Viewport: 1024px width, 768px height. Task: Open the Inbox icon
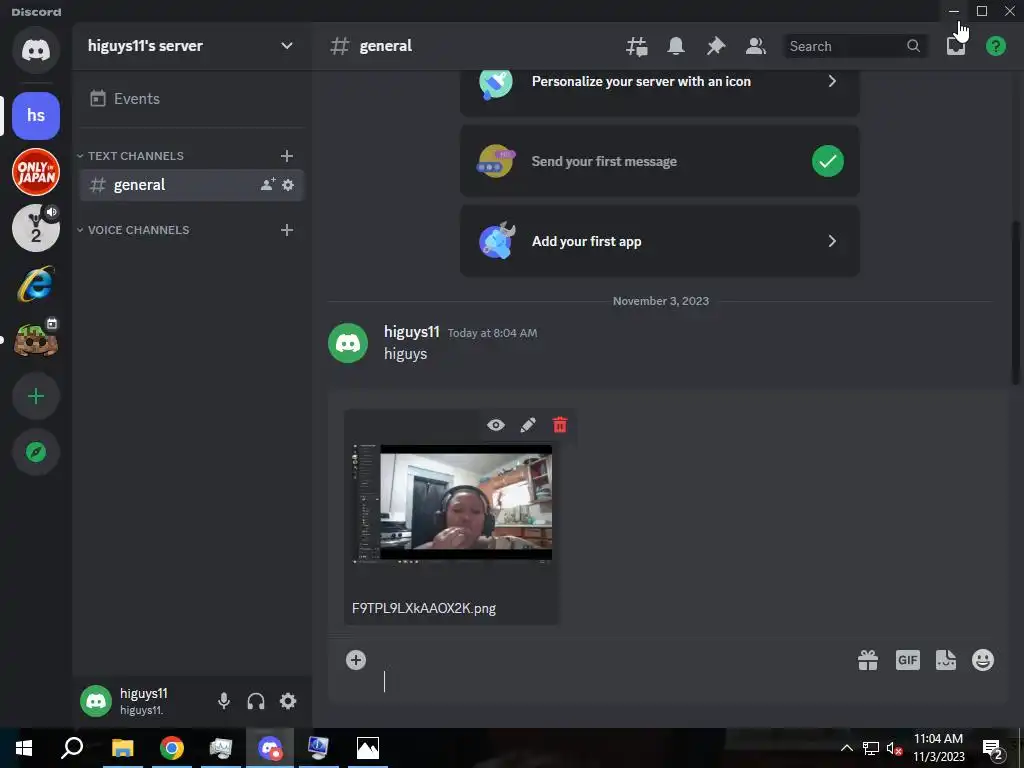click(955, 46)
